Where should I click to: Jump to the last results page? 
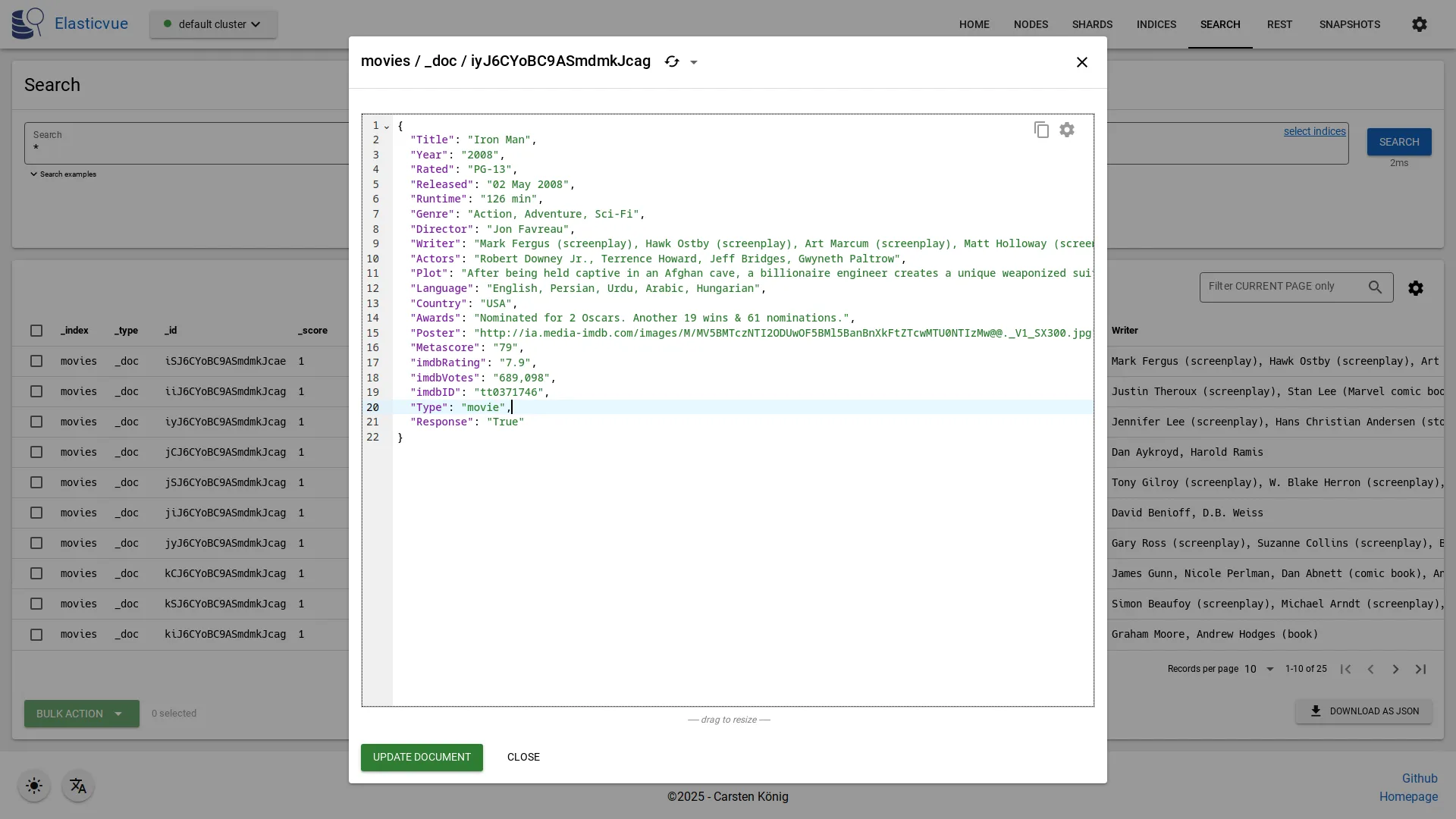[1421, 670]
